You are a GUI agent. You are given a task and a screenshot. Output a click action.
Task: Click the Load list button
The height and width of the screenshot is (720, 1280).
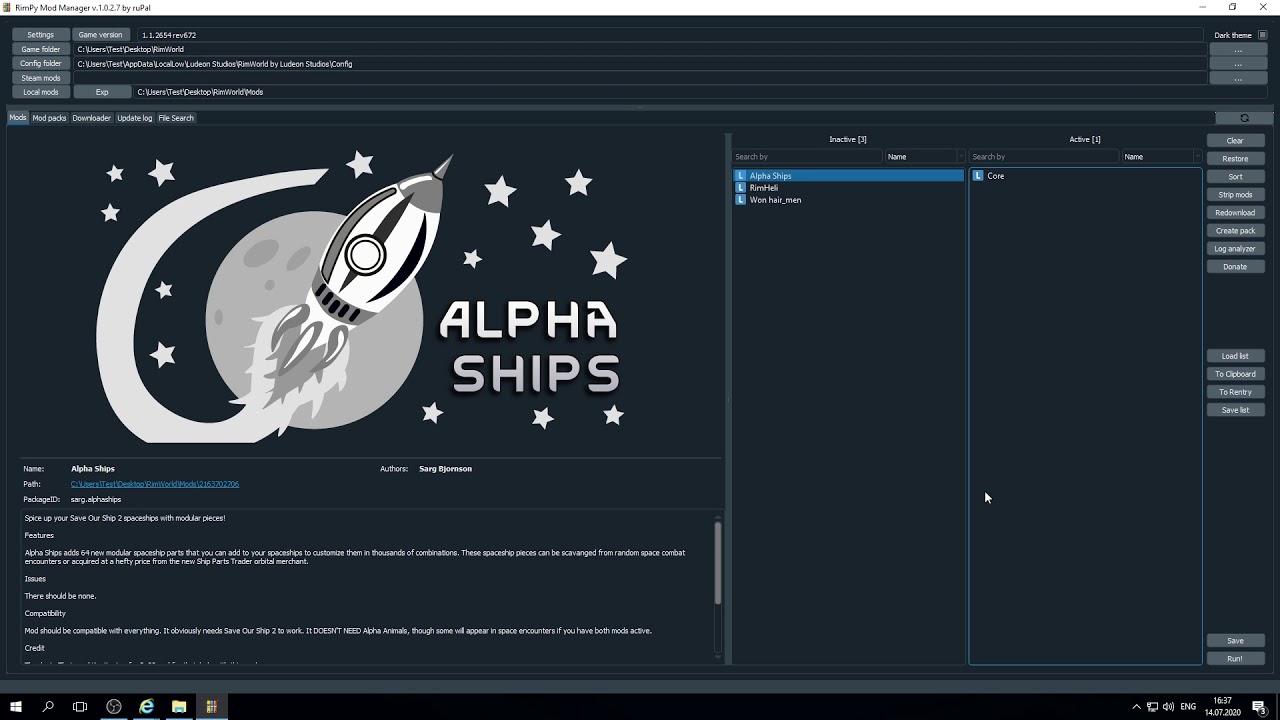coord(1235,356)
